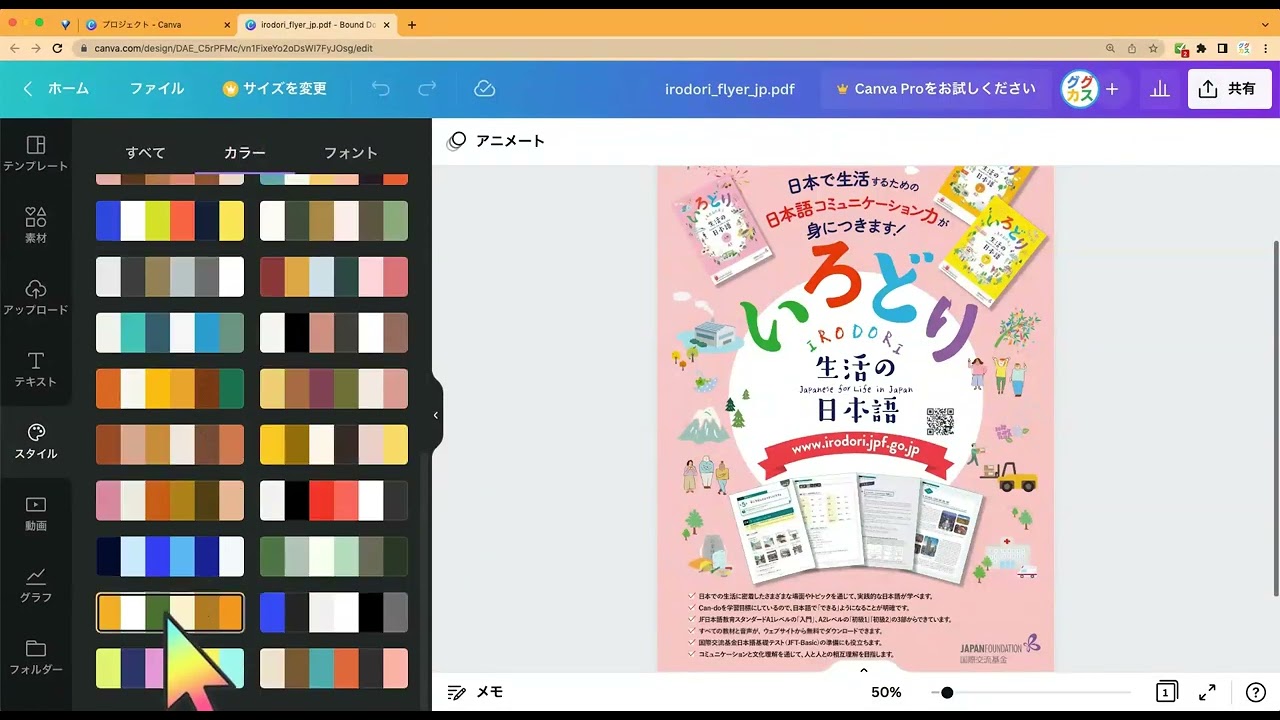The width and height of the screenshot is (1280, 720).
Task: Select the スタイル (Styles) palette icon
Action: 36,432
